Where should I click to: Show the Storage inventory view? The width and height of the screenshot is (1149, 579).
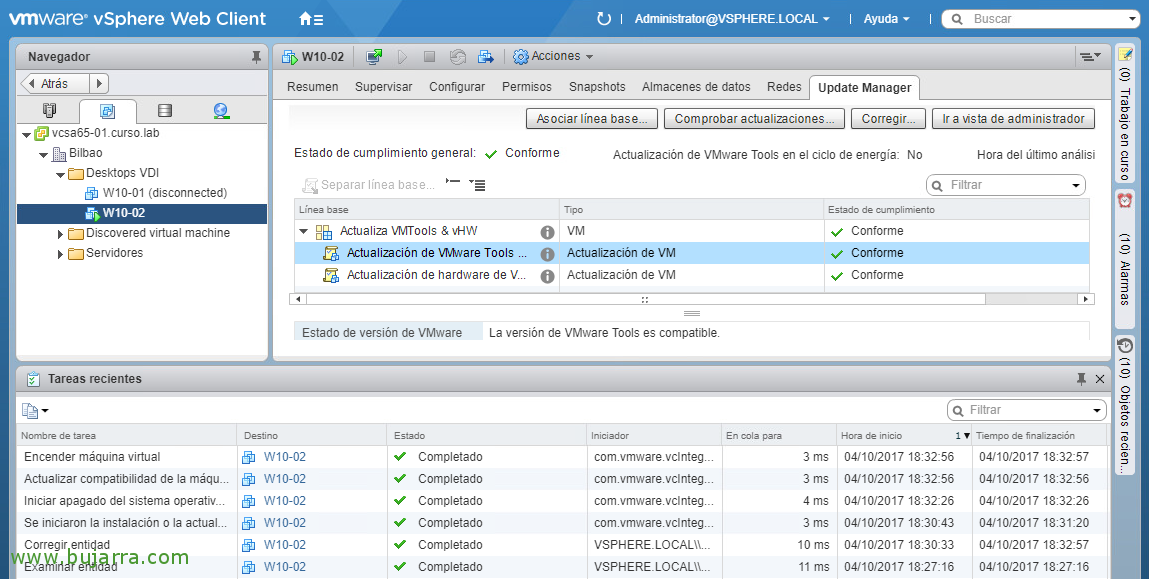[165, 111]
